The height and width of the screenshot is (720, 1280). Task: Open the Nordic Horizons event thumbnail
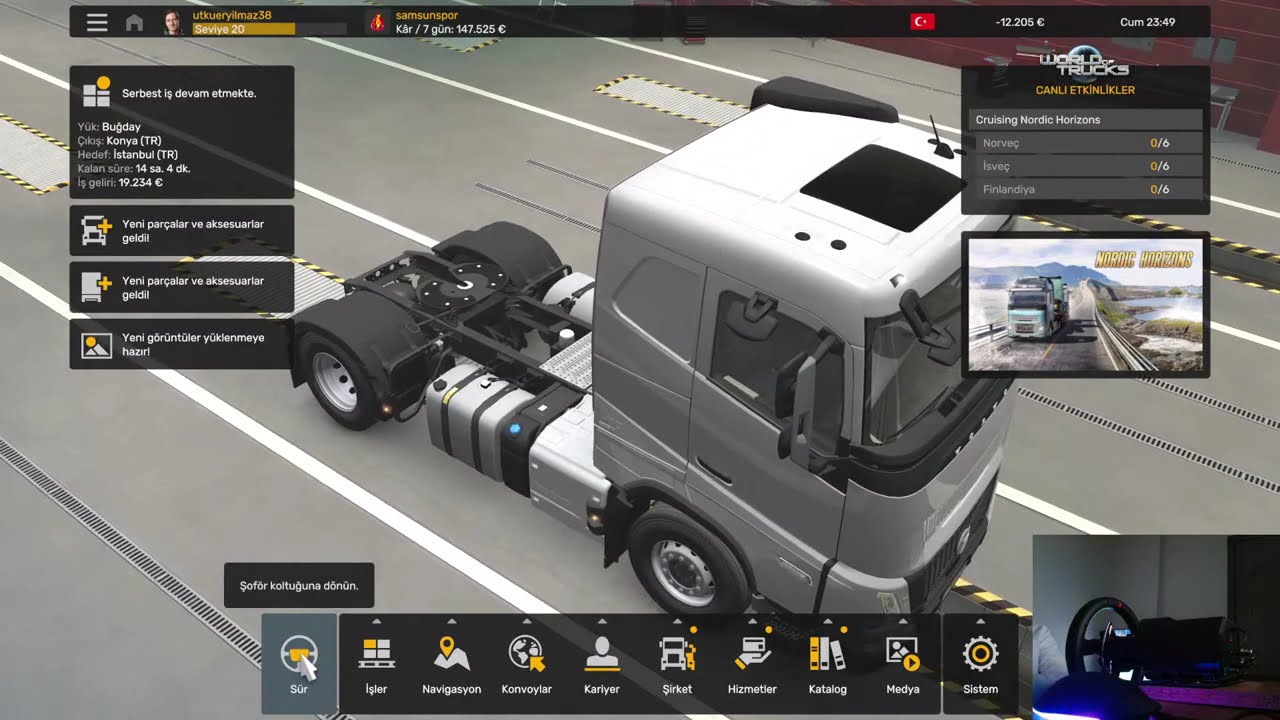[x=1086, y=305]
